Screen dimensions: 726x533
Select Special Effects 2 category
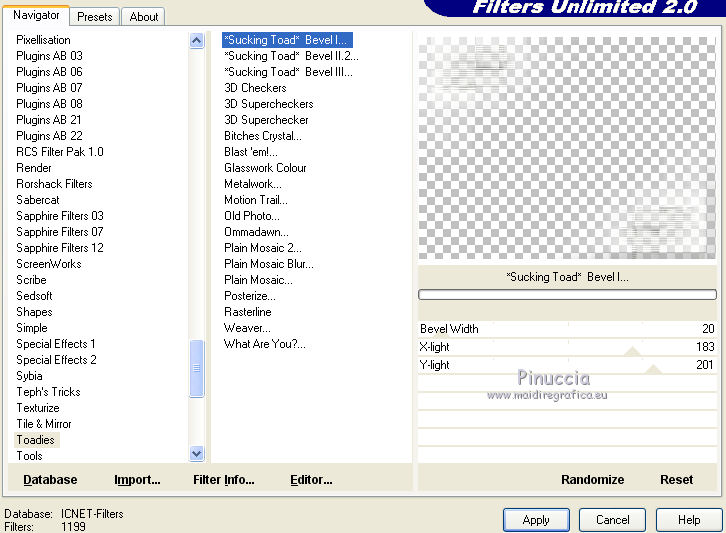[x=56, y=360]
